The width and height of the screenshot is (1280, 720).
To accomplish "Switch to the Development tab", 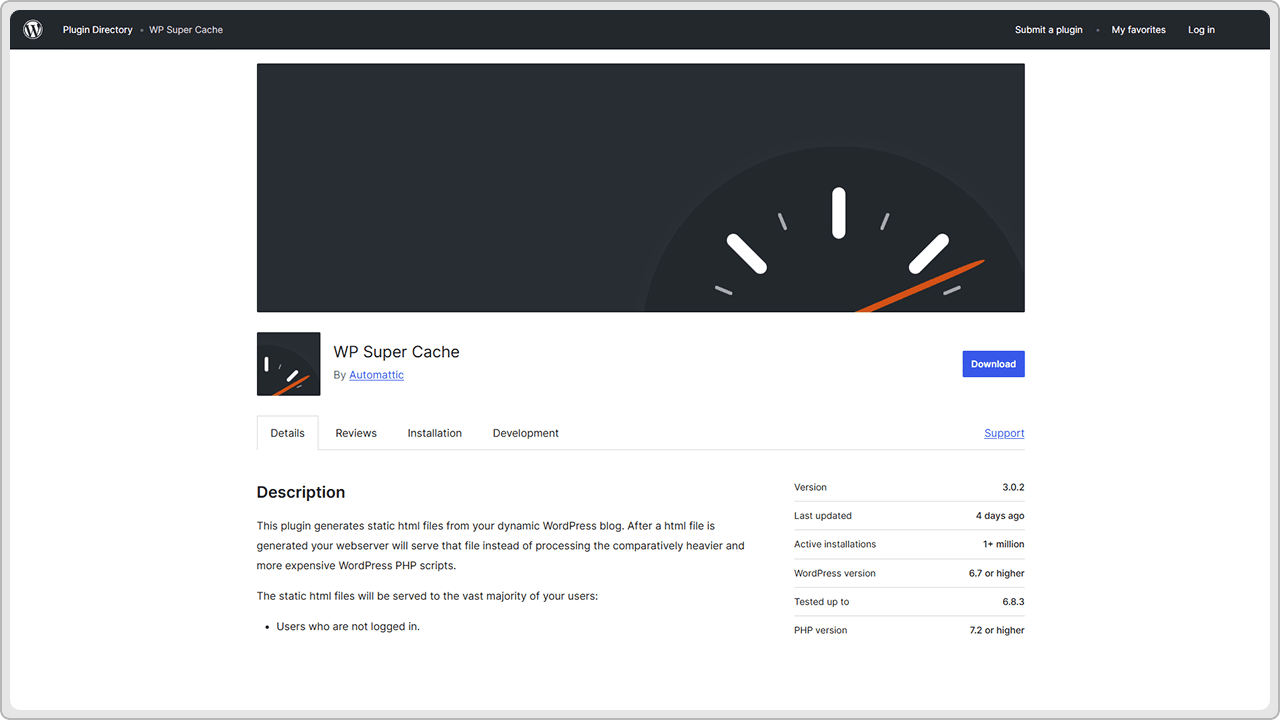I will (525, 433).
